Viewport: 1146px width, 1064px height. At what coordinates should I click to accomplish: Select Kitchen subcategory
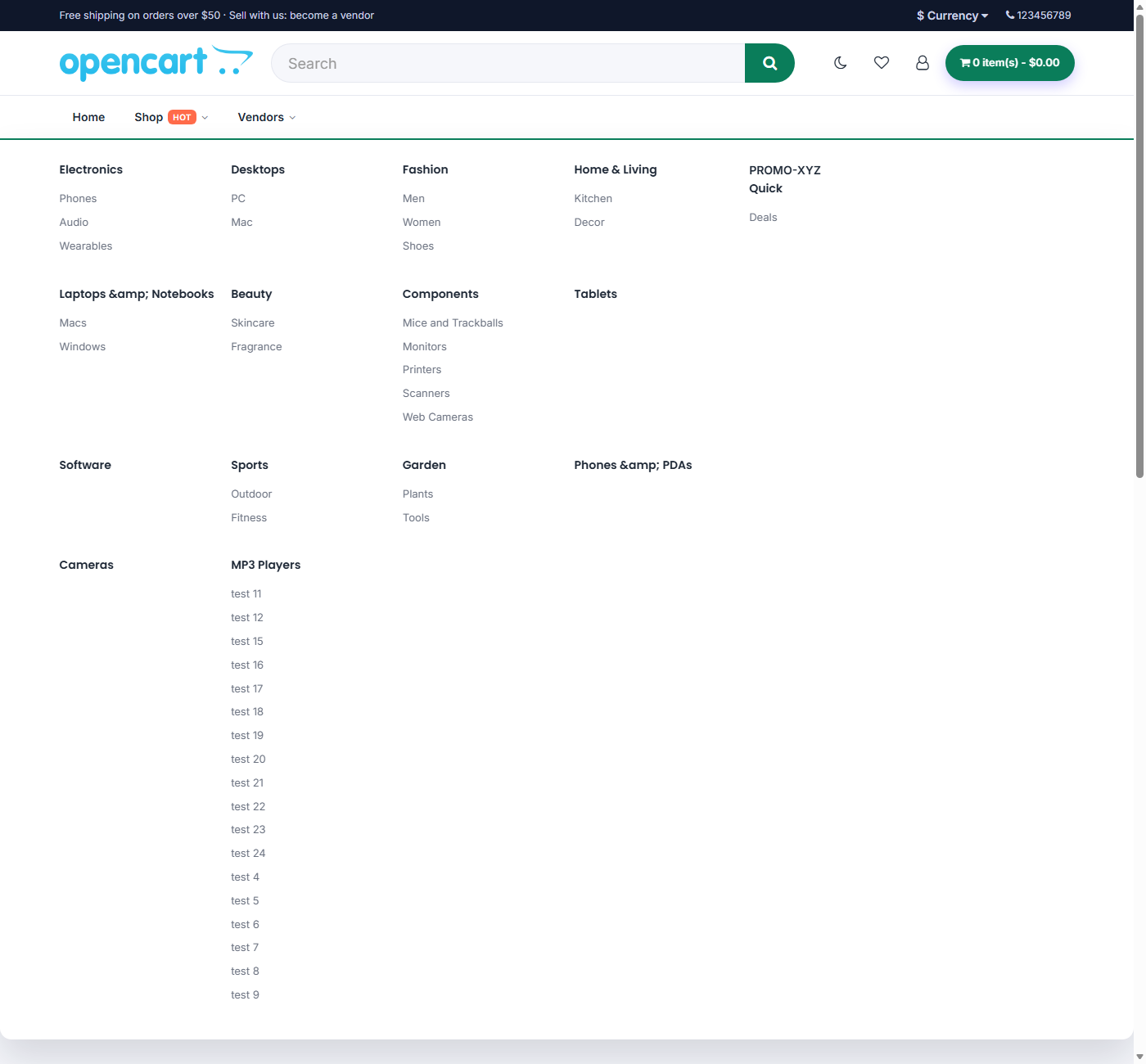pyautogui.click(x=593, y=198)
